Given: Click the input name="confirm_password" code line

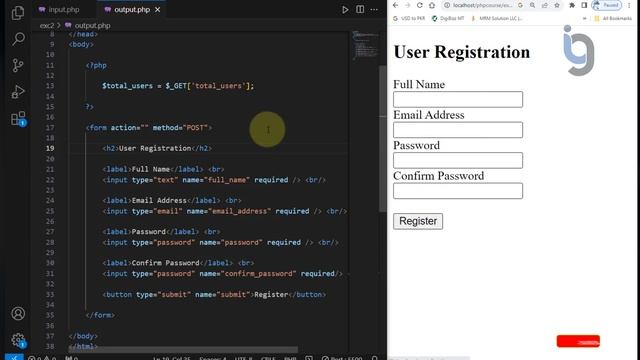Looking at the screenshot, I should click(222, 273).
